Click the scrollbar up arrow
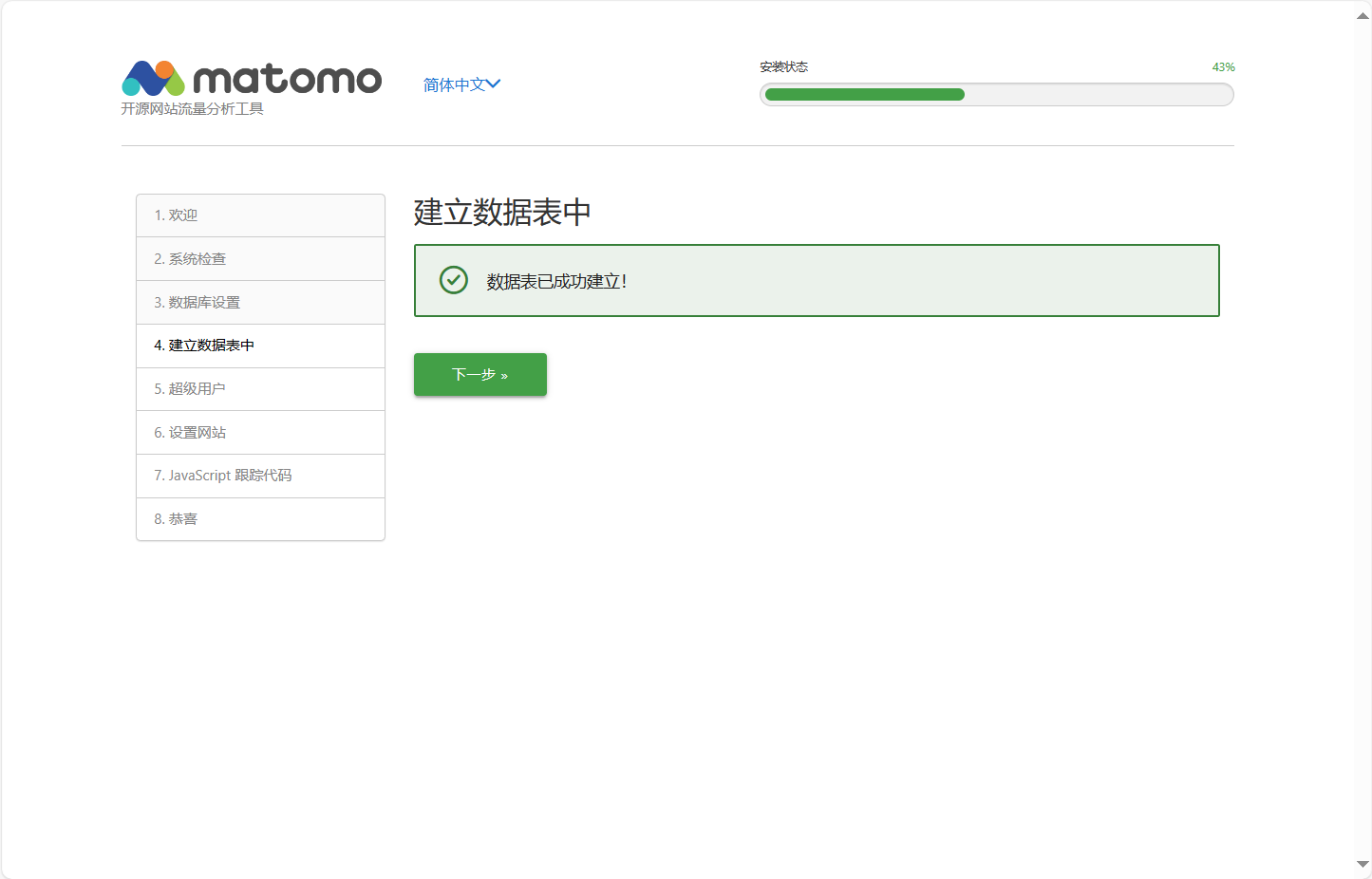The width and height of the screenshot is (1372, 879). click(x=1363, y=16)
